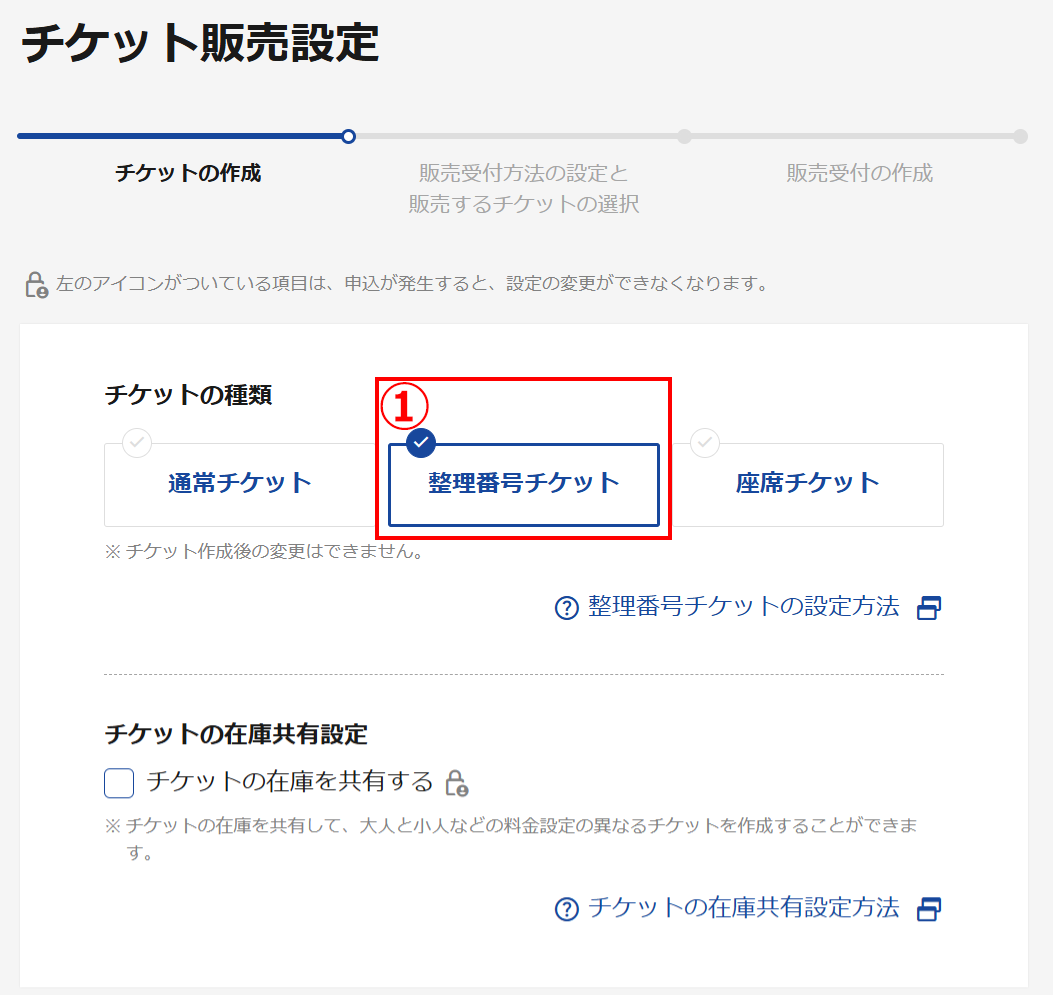Click the filled circle on the progress bar
The width and height of the screenshot is (1053, 995).
(347, 137)
